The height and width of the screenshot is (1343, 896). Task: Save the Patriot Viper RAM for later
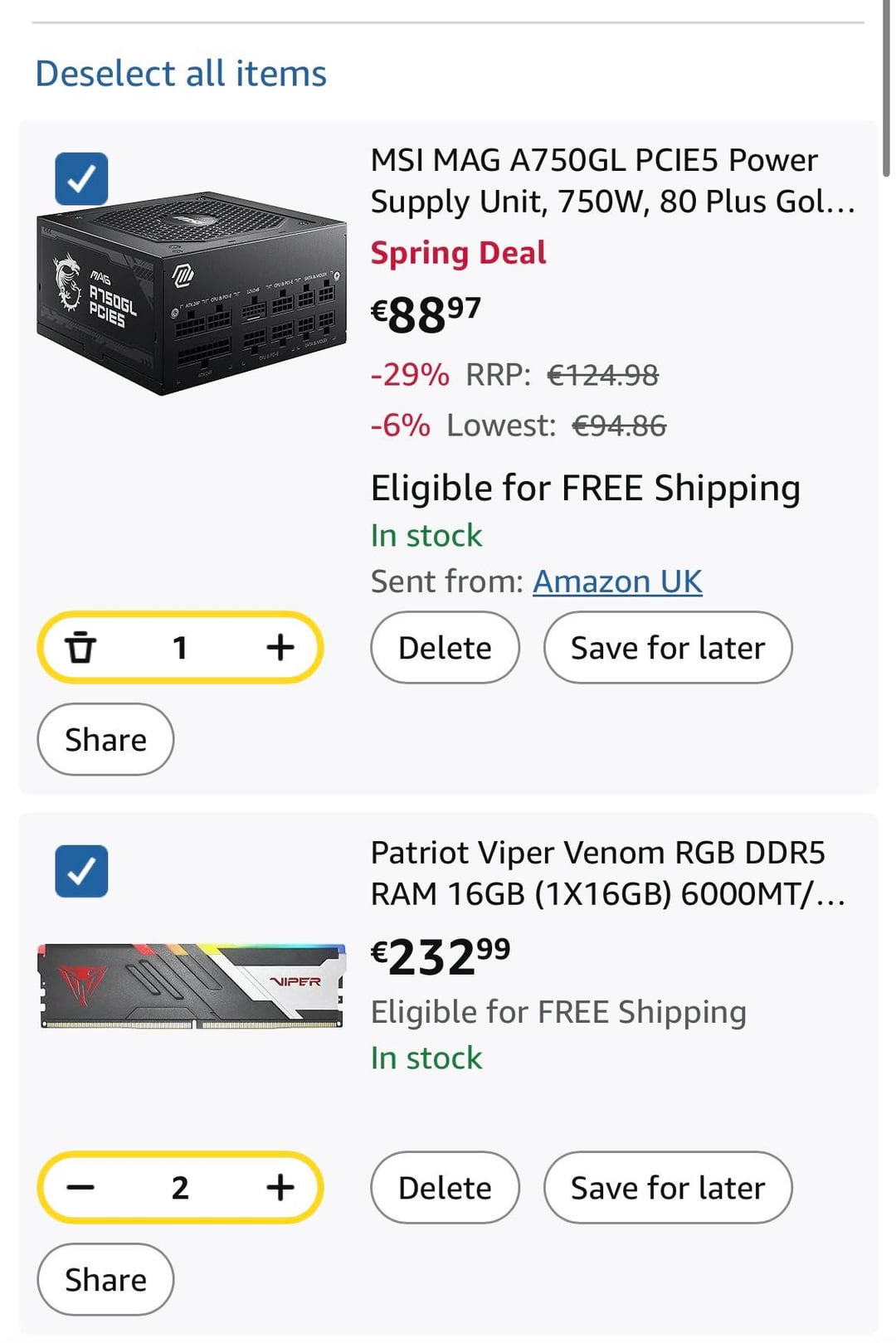667,1187
